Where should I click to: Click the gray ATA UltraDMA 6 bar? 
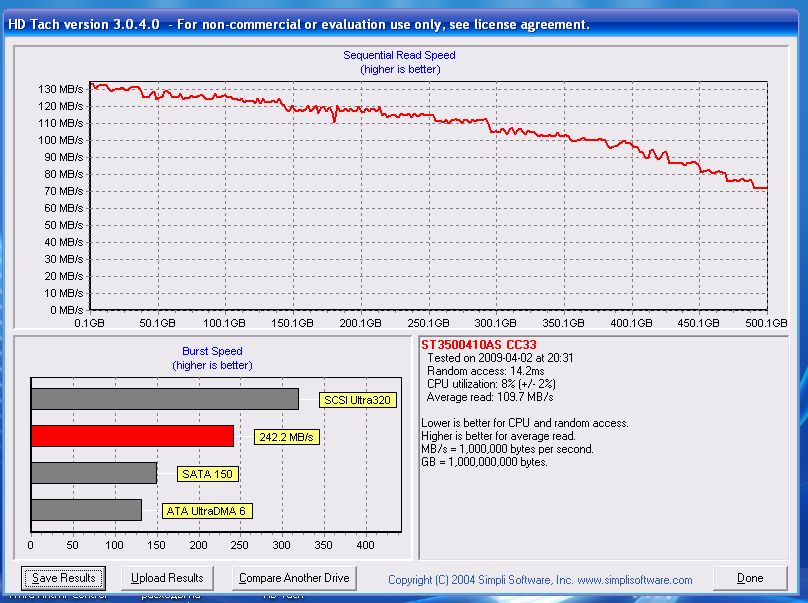86,510
